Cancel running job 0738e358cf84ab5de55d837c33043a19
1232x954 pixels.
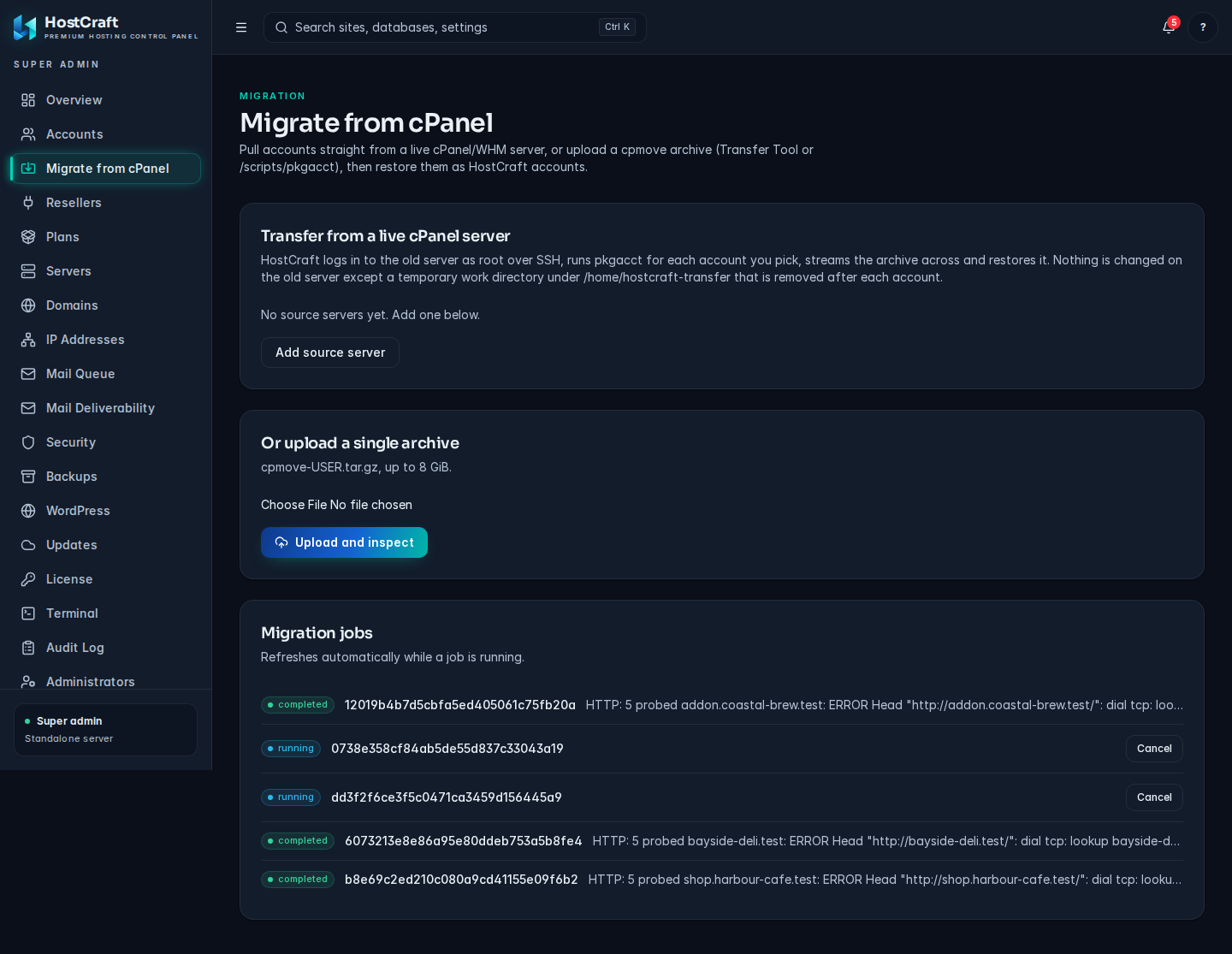tap(1154, 749)
